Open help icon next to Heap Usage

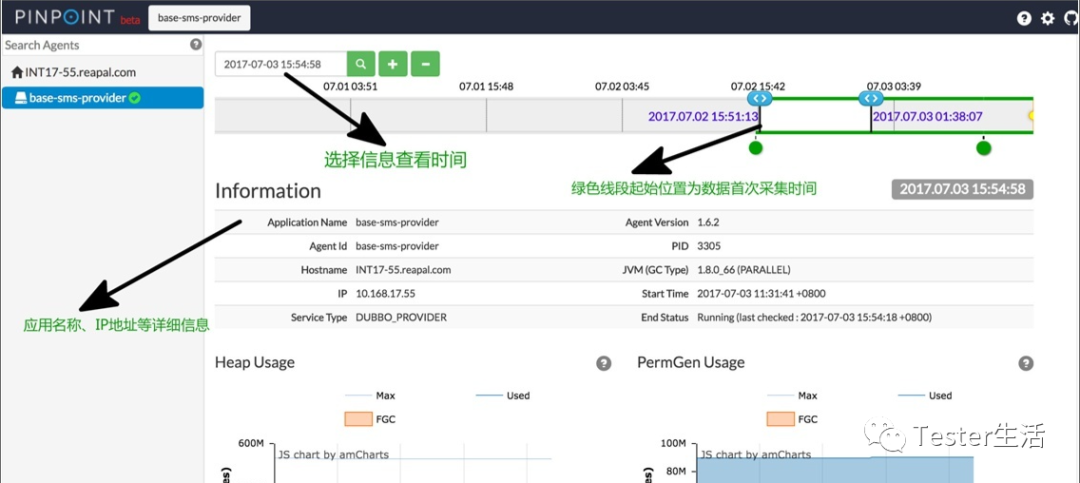604,363
